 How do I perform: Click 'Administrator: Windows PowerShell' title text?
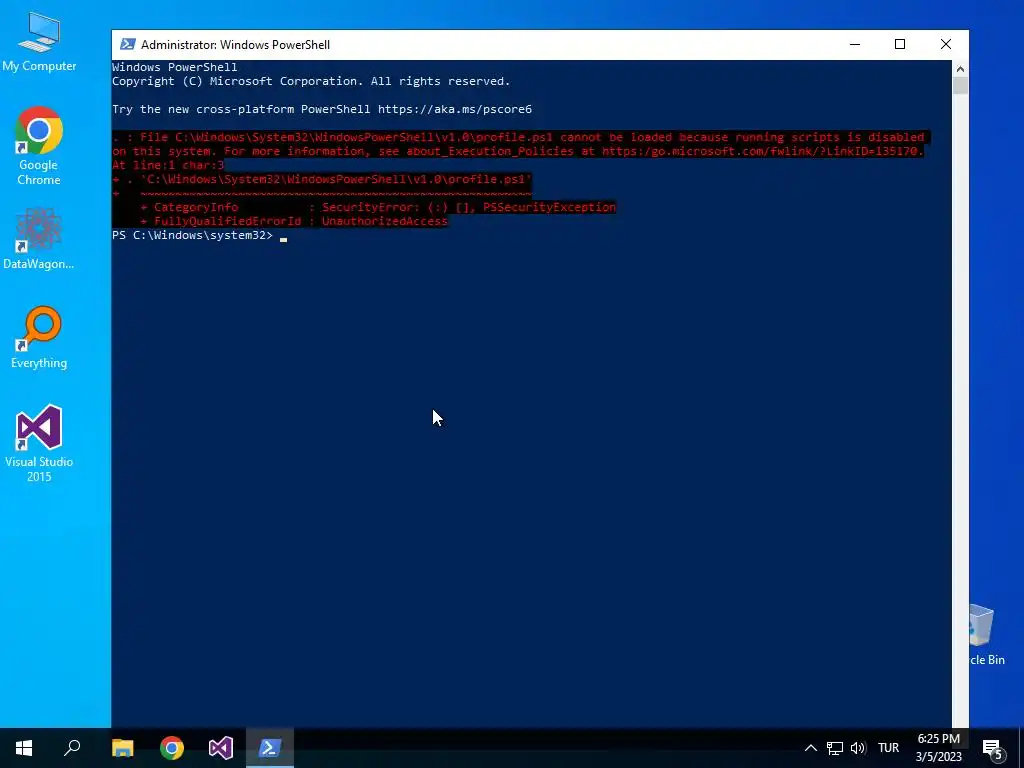235,44
